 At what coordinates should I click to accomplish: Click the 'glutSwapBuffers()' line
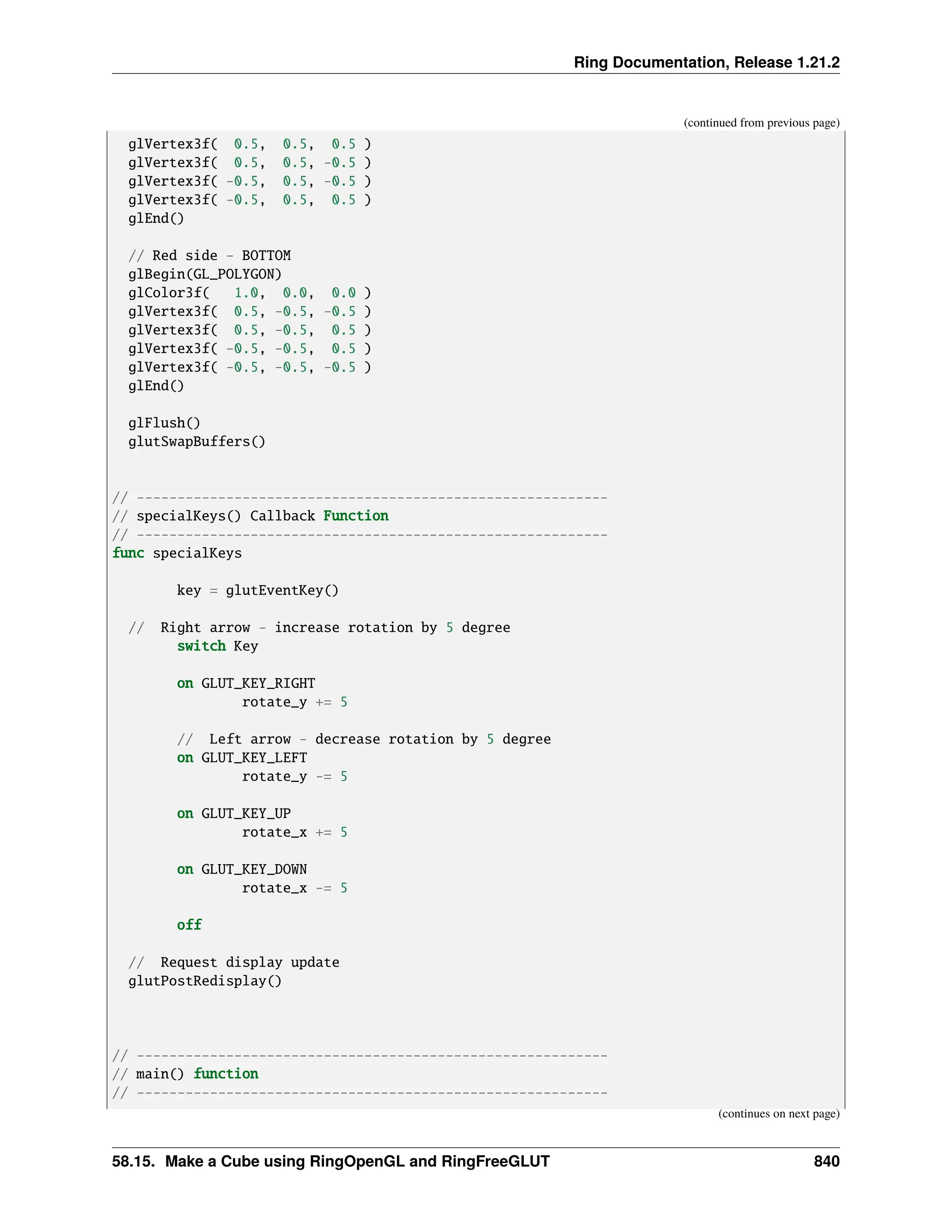click(x=196, y=441)
